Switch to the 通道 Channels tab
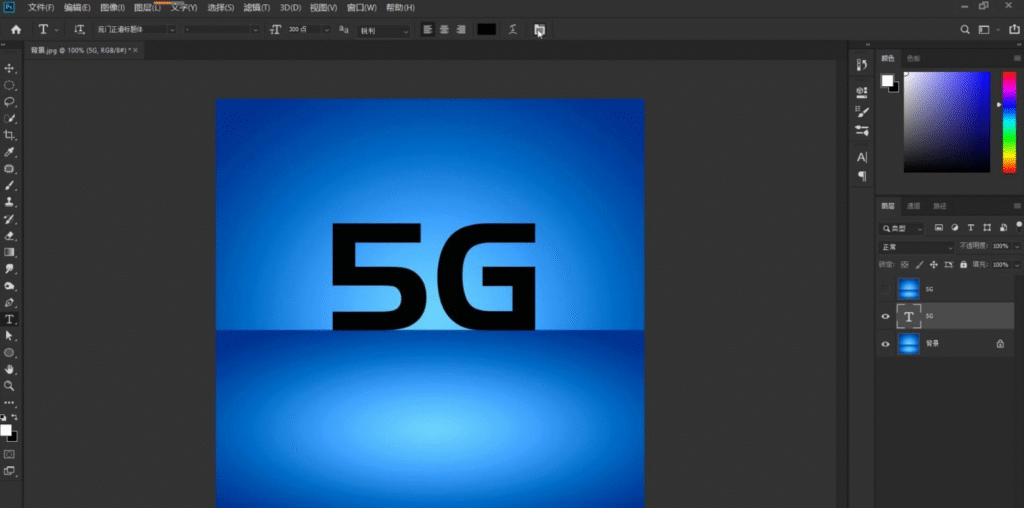Image resolution: width=1024 pixels, height=508 pixels. [x=913, y=206]
